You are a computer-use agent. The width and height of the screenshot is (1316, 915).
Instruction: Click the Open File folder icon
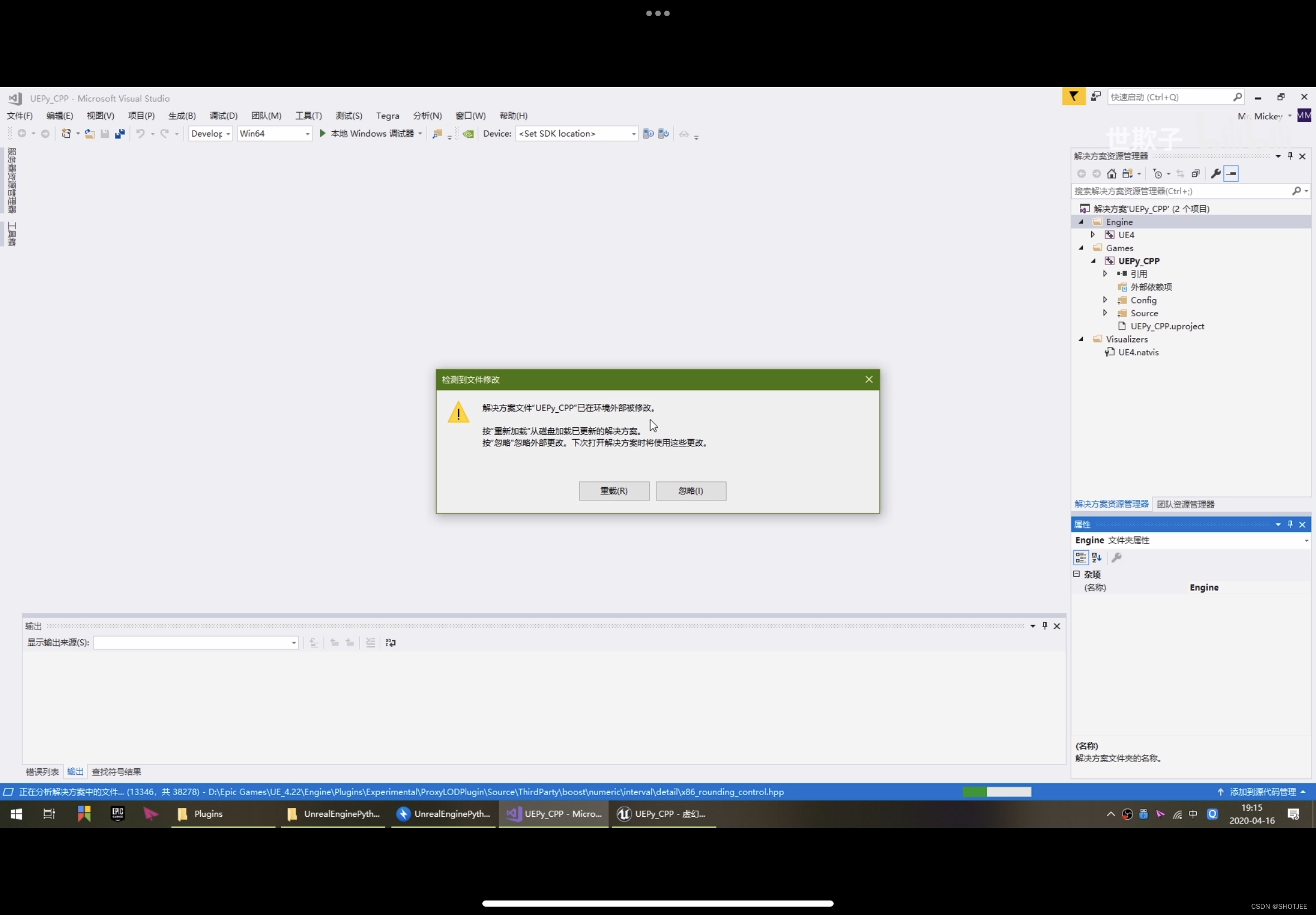click(x=89, y=133)
